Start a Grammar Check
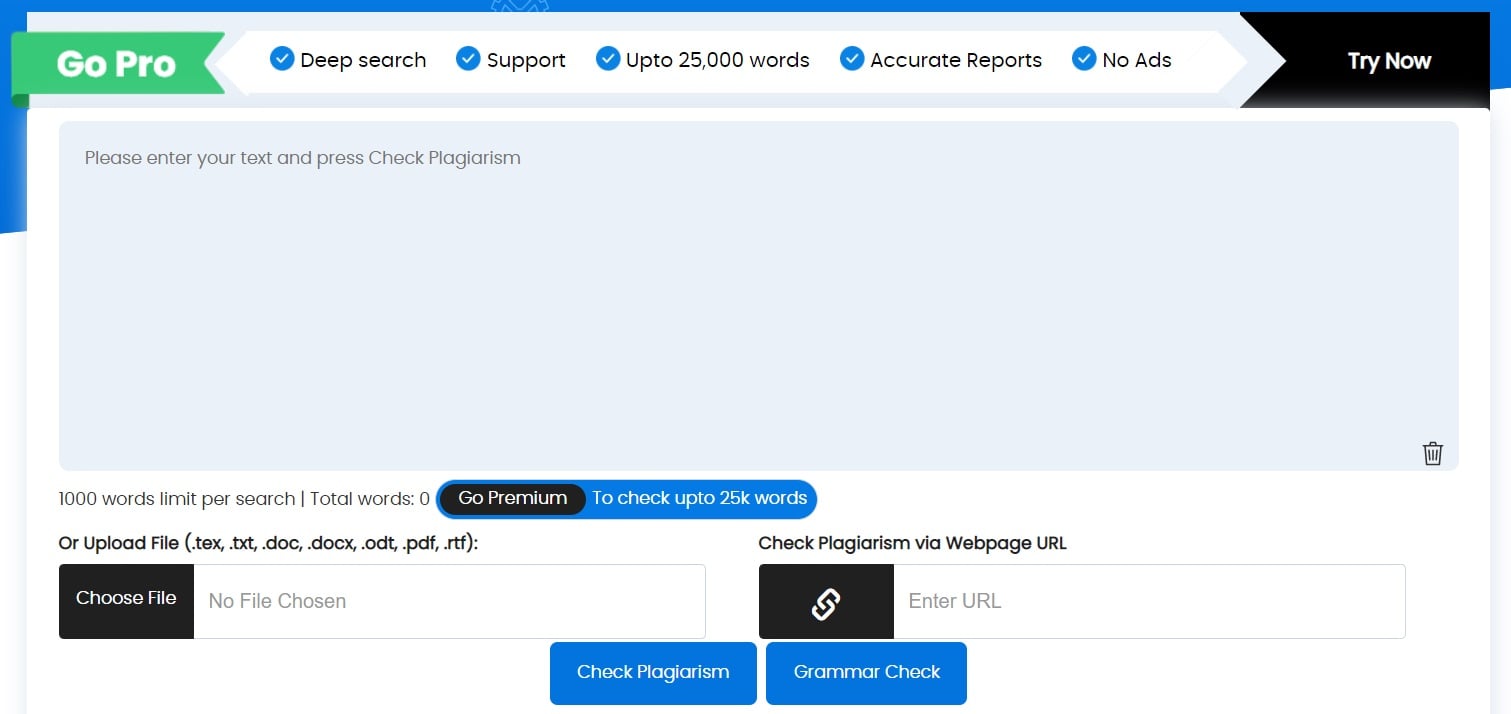The width and height of the screenshot is (1511, 714). tap(866, 673)
